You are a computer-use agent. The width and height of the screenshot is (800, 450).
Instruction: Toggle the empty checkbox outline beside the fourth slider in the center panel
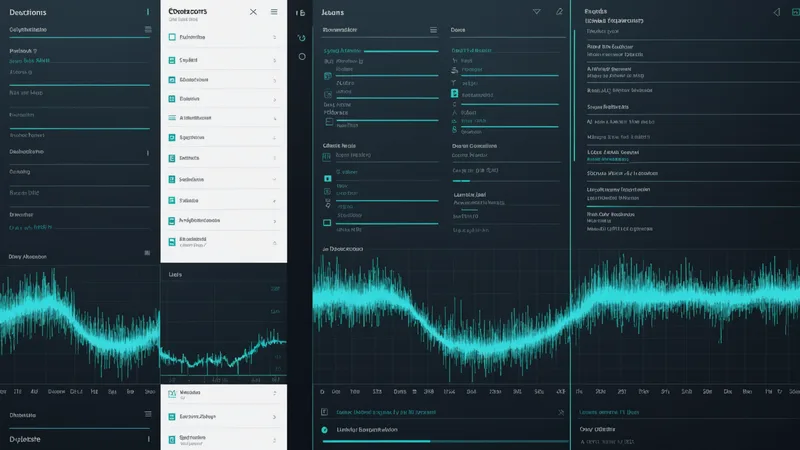tap(329, 122)
